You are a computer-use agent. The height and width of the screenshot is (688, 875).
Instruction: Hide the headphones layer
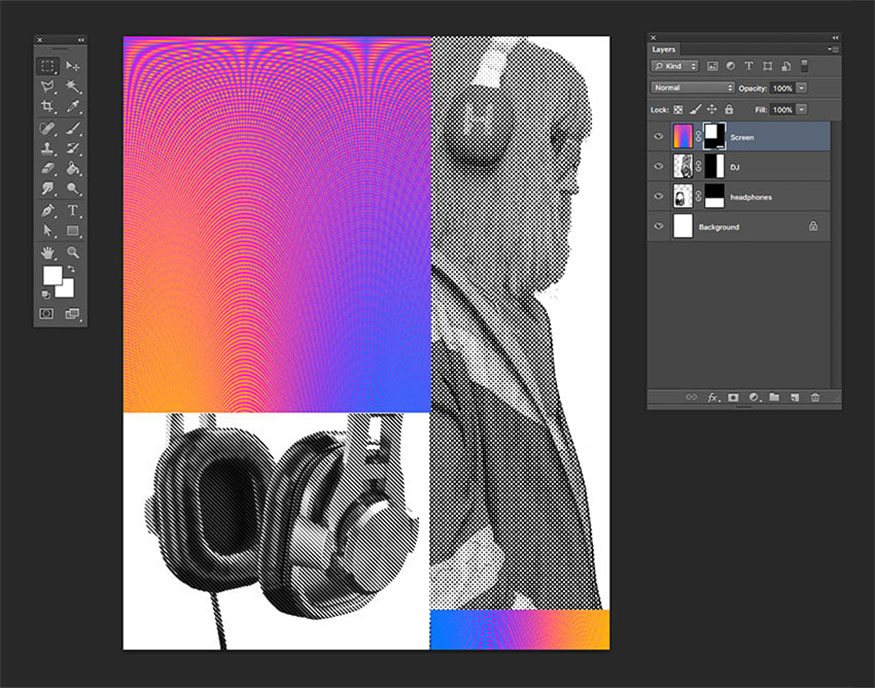click(x=658, y=196)
